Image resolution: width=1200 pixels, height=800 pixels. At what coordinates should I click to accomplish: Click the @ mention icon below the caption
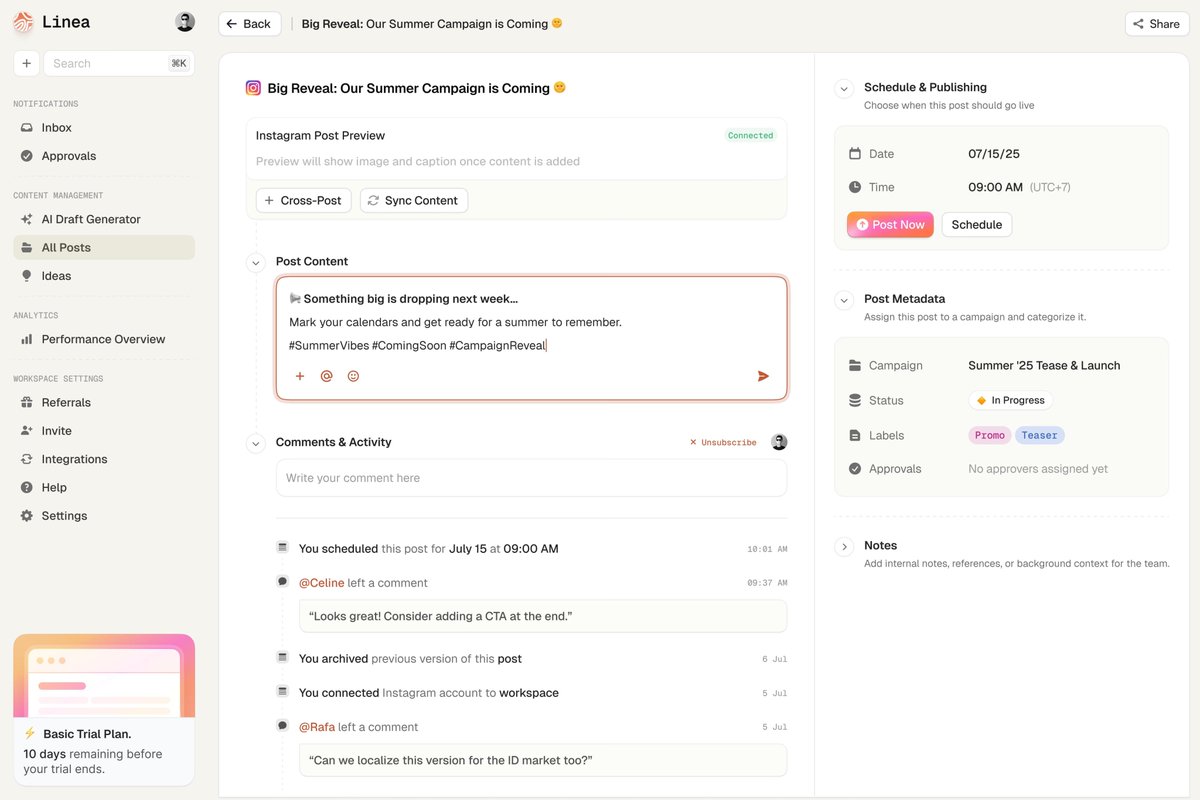click(x=326, y=375)
